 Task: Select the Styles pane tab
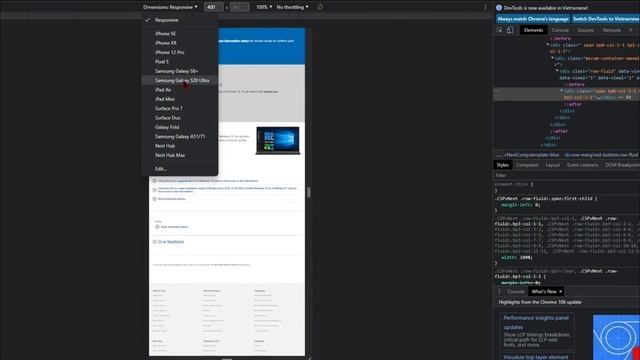pyautogui.click(x=502, y=165)
